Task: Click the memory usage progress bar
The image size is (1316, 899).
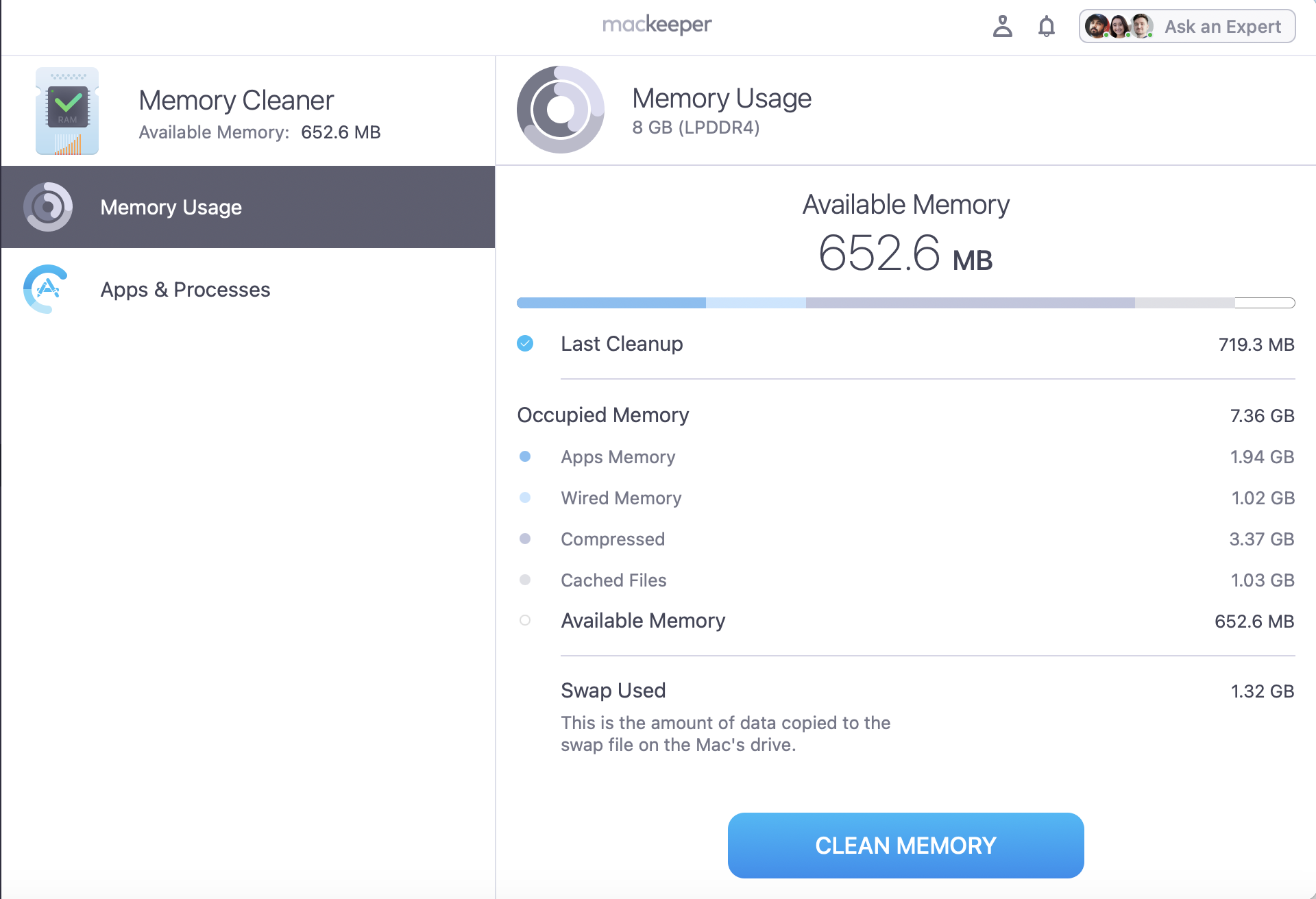Action: [x=905, y=301]
